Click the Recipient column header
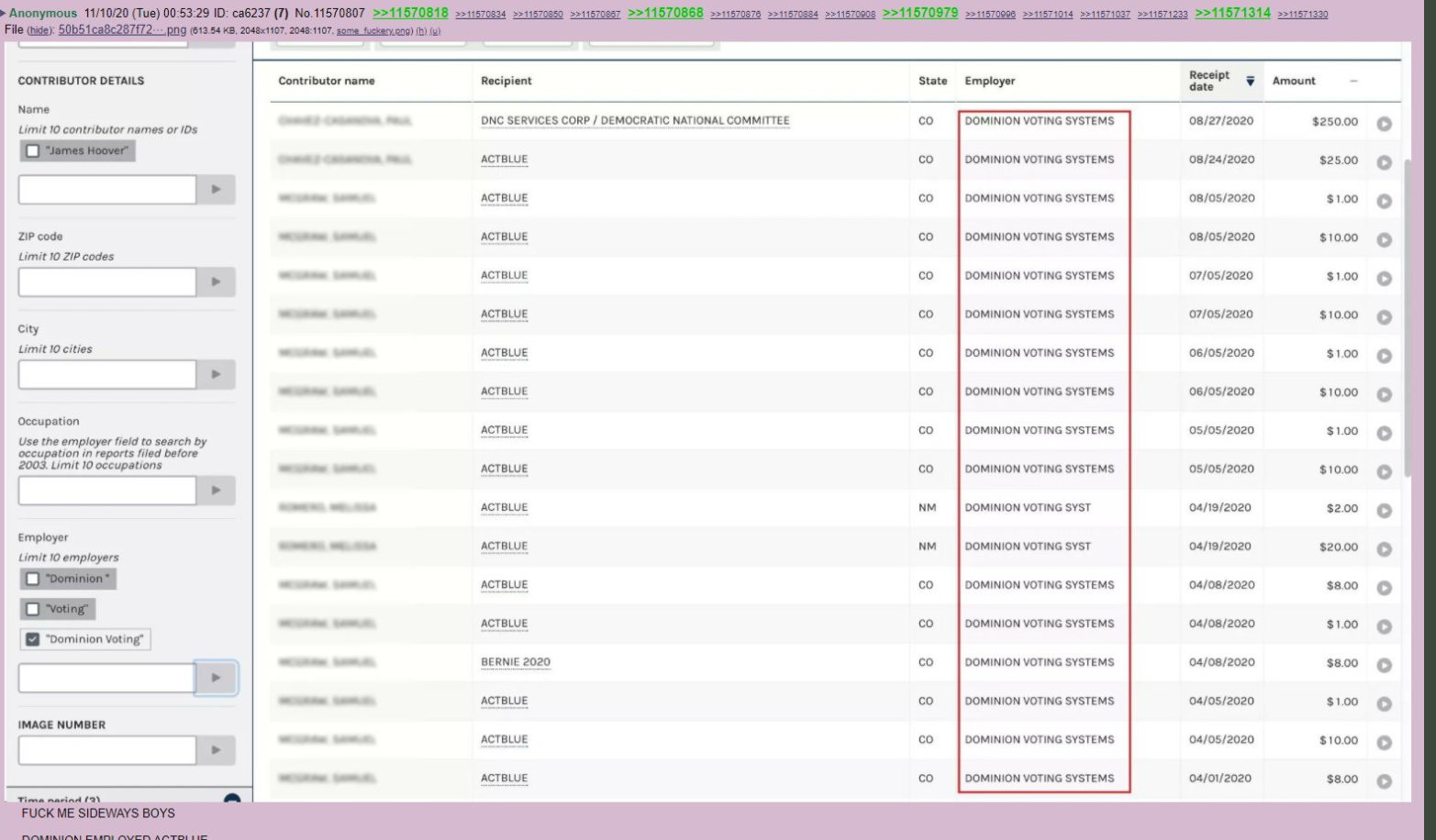 click(x=506, y=81)
